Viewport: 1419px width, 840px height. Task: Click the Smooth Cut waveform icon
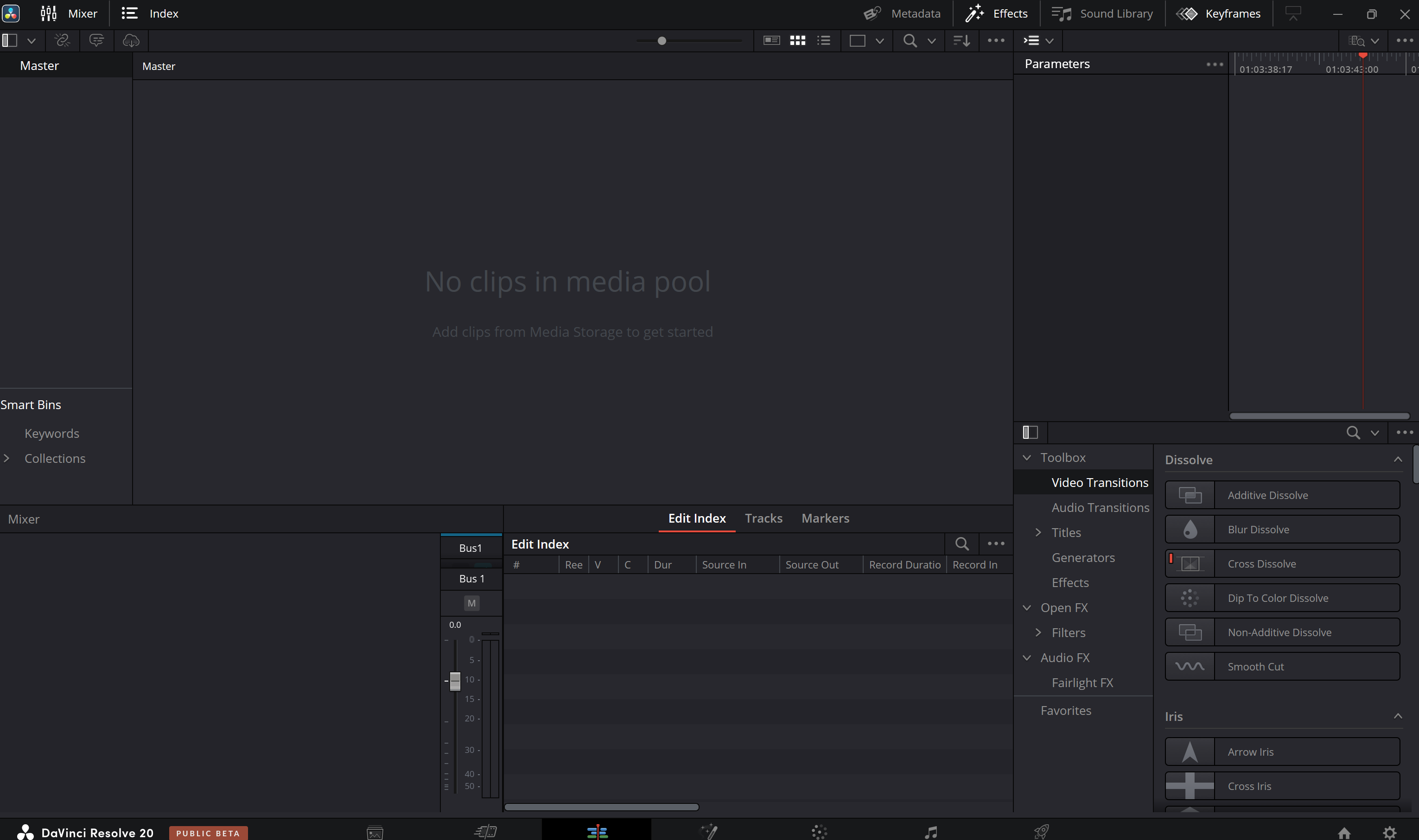coord(1190,667)
